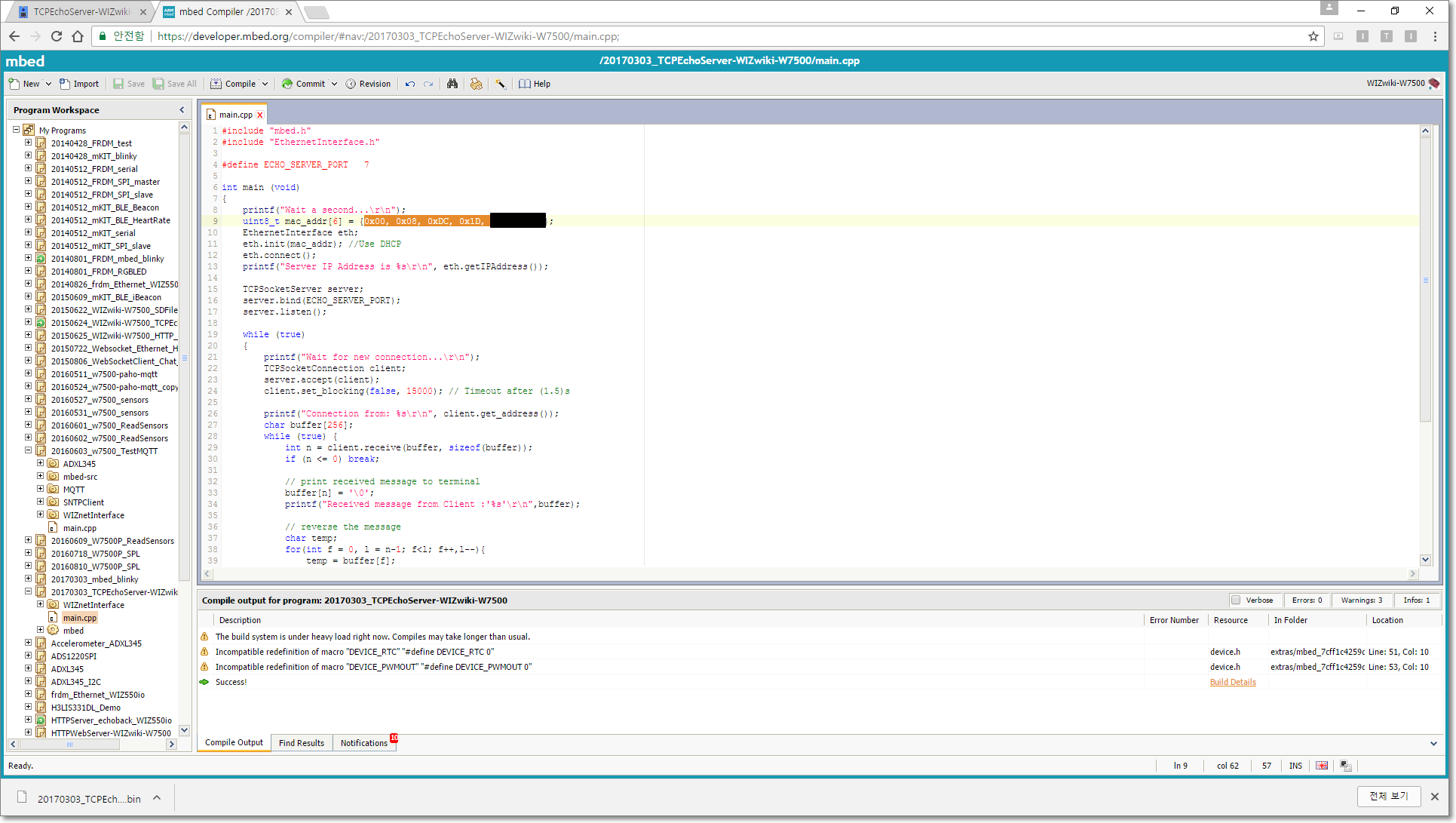Click the UK flag language icon
This screenshot has width=1456, height=823.
point(1322,766)
